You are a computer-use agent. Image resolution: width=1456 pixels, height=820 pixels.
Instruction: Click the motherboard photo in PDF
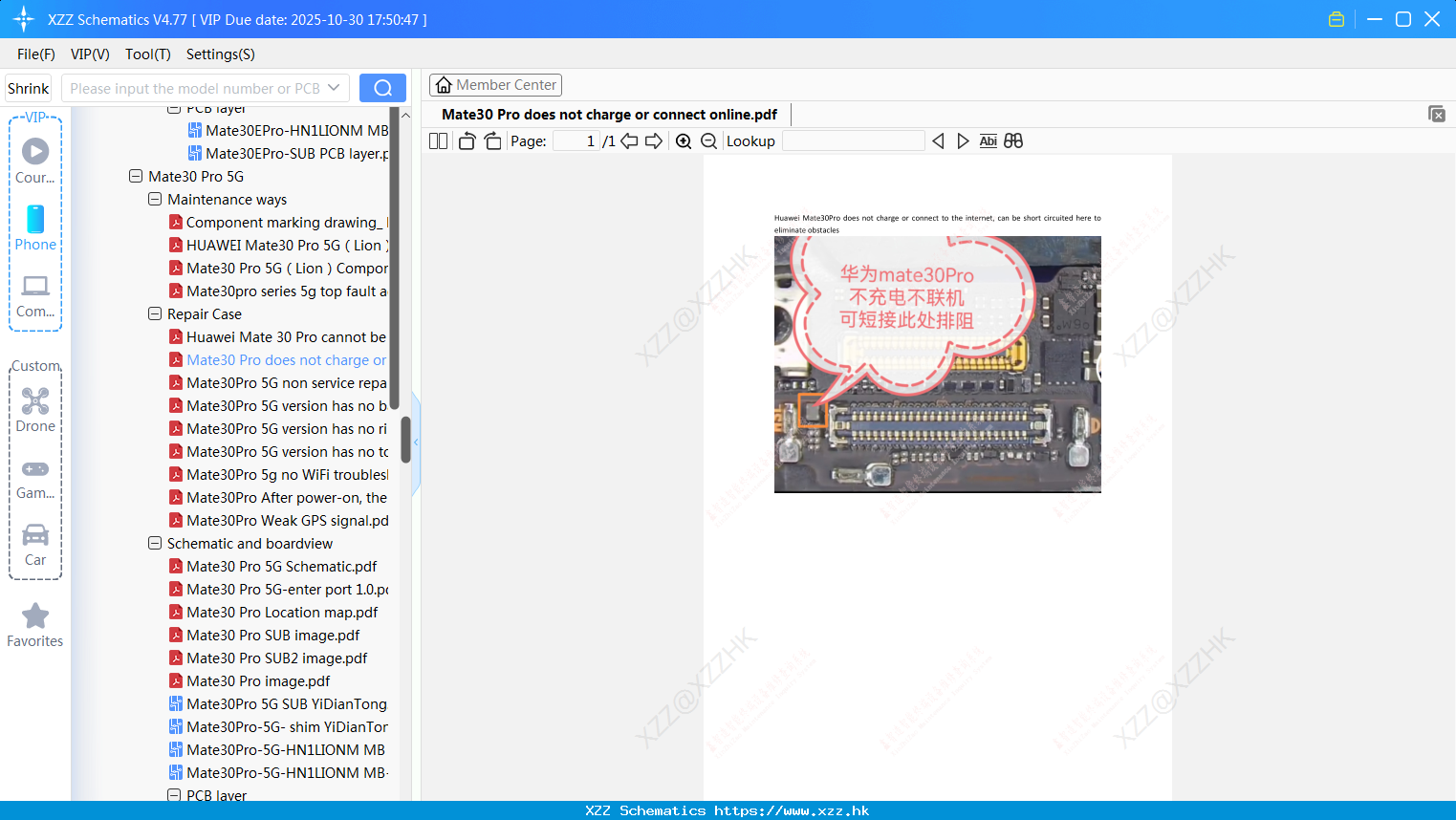tap(937, 364)
